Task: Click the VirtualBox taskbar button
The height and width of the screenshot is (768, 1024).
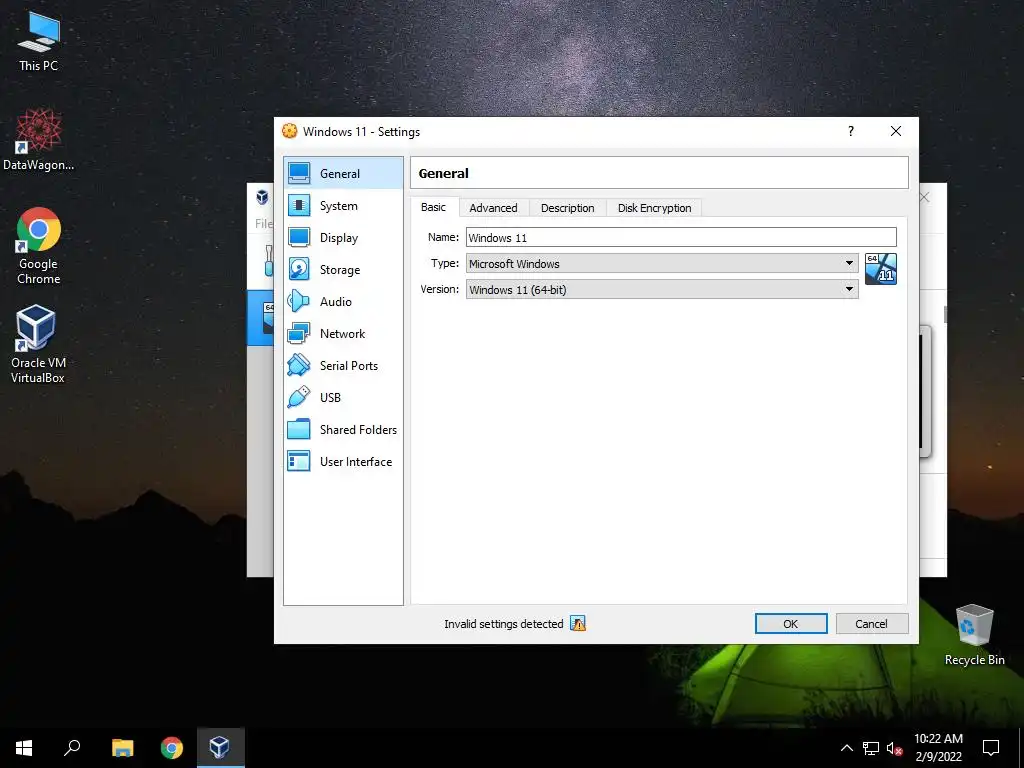Action: point(220,748)
